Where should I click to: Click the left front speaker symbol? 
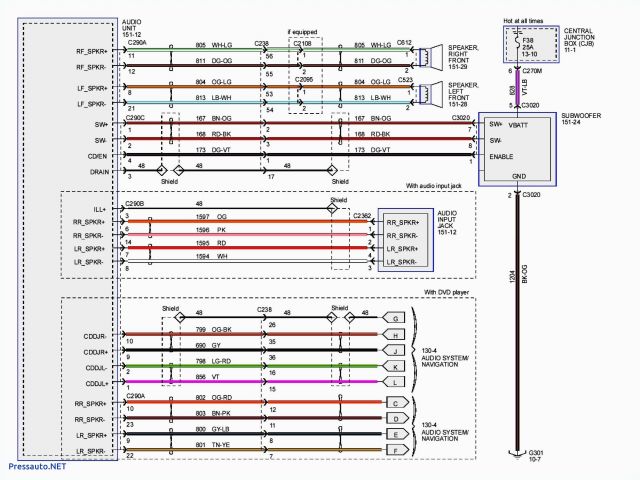click(x=435, y=94)
